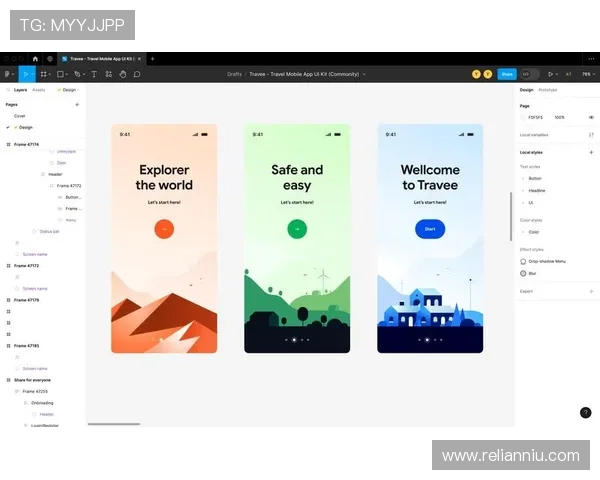The height and width of the screenshot is (480, 600).
Task: Select the Cover page in Pages list
Action: pyautogui.click(x=20, y=116)
